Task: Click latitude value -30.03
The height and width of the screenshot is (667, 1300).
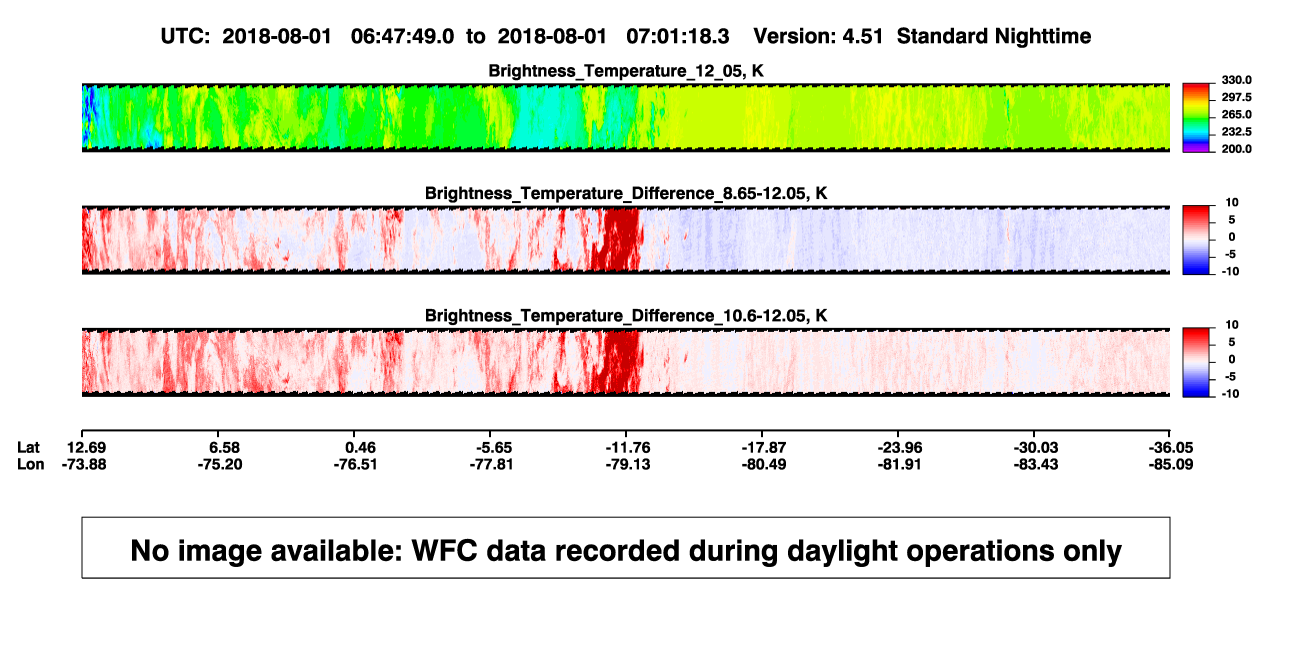Action: [x=1034, y=446]
